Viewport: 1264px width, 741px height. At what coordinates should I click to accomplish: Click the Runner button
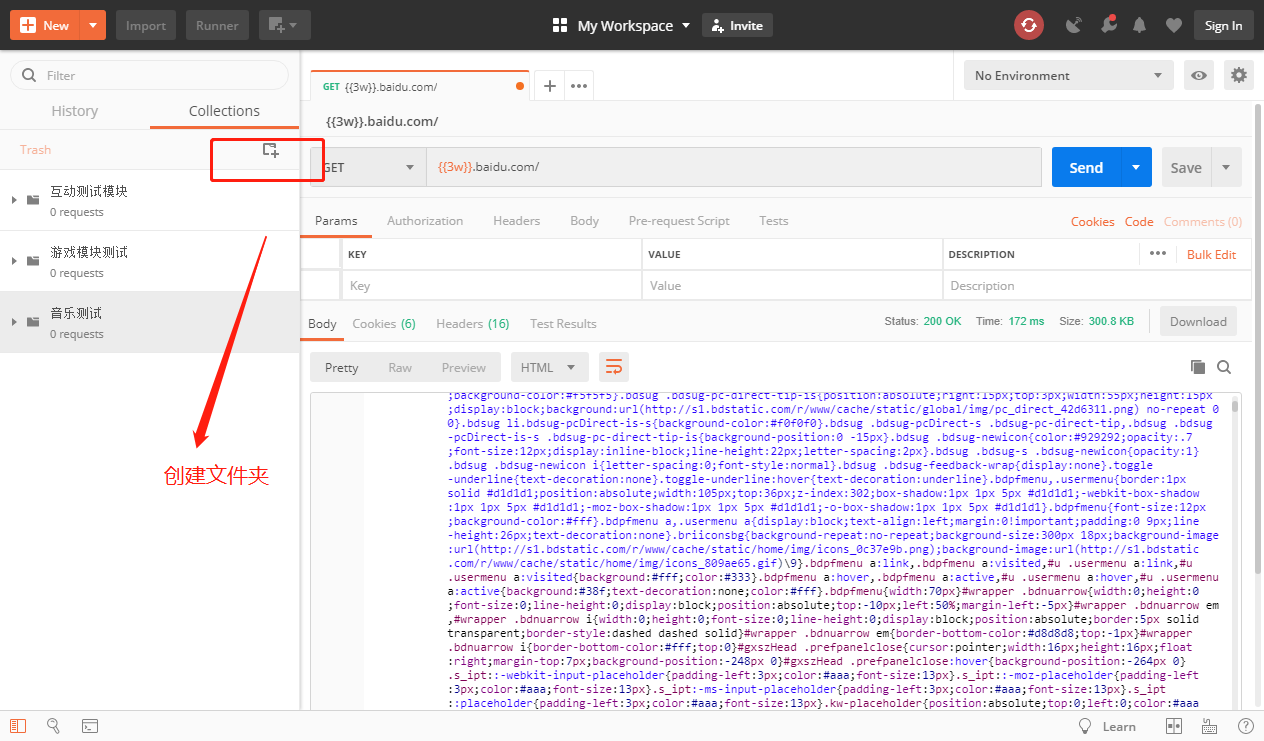point(217,25)
